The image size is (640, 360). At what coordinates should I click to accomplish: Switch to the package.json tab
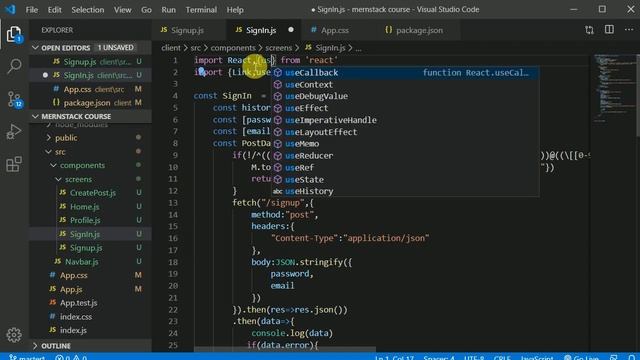[419, 30]
